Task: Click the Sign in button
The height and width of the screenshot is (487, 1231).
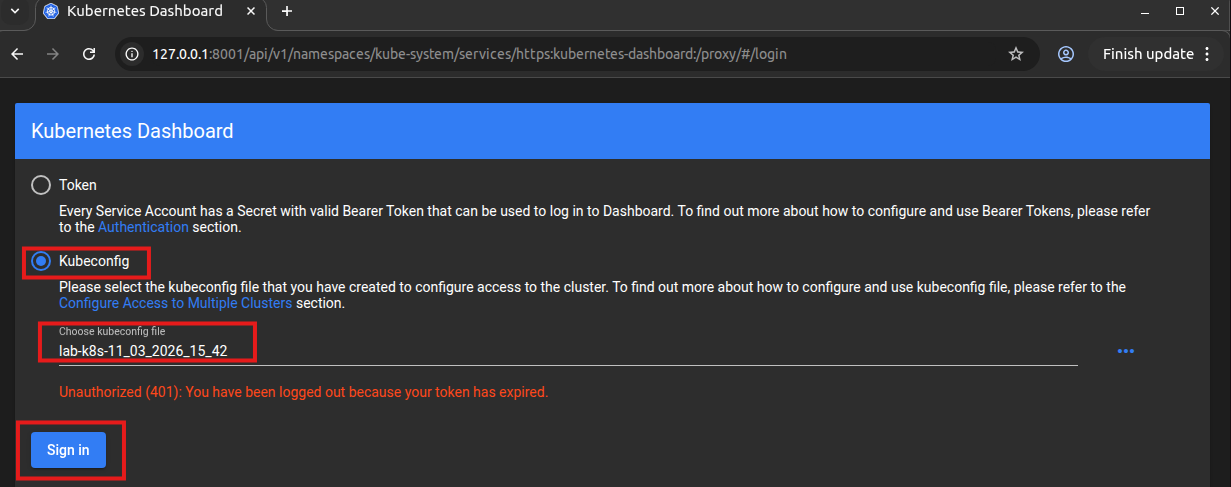Action: coord(69,450)
